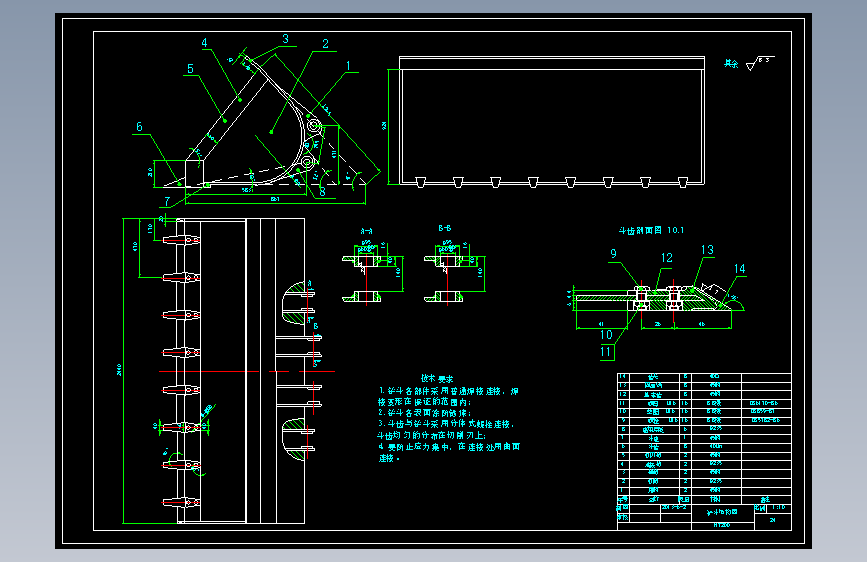Click callout number 9 on tooth section

[x=613, y=253]
